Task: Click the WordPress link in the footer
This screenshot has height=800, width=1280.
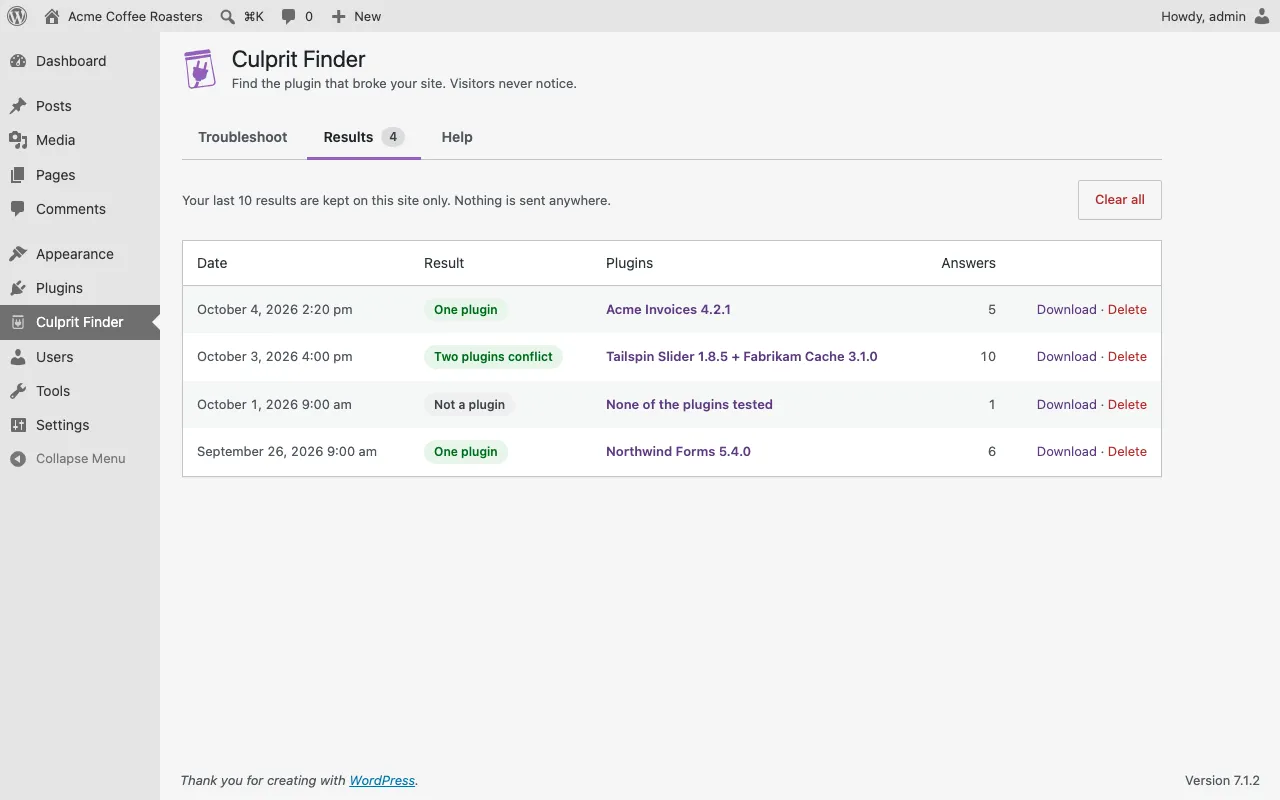Action: pyautogui.click(x=382, y=780)
